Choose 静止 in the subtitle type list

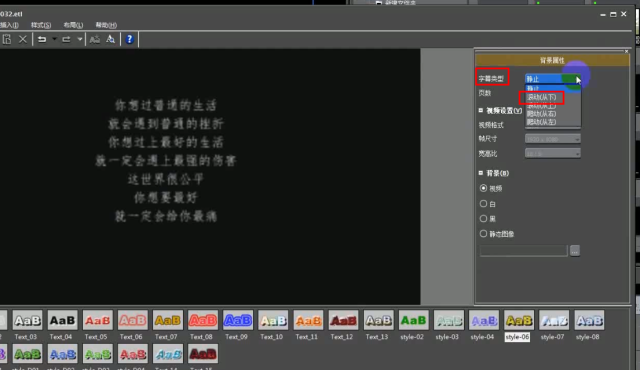click(553, 88)
